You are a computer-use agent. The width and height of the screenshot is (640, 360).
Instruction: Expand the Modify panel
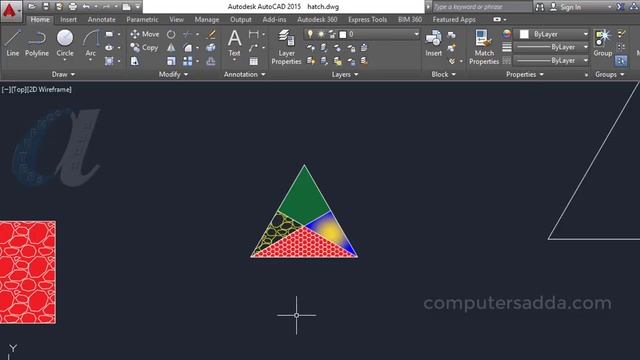(173, 74)
